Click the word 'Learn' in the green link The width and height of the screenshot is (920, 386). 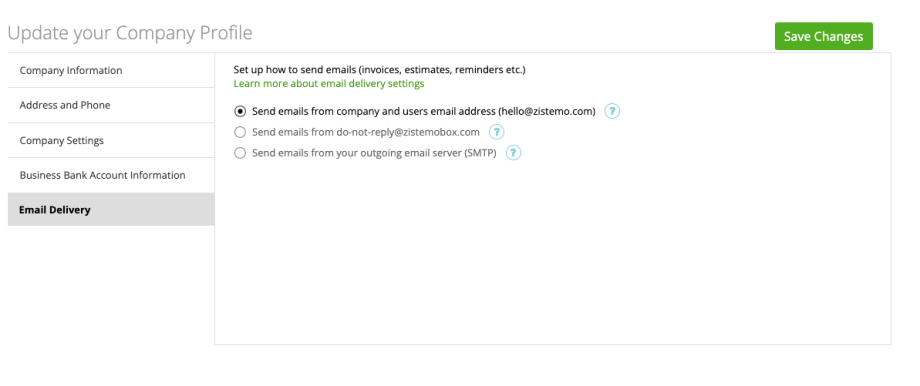point(246,83)
